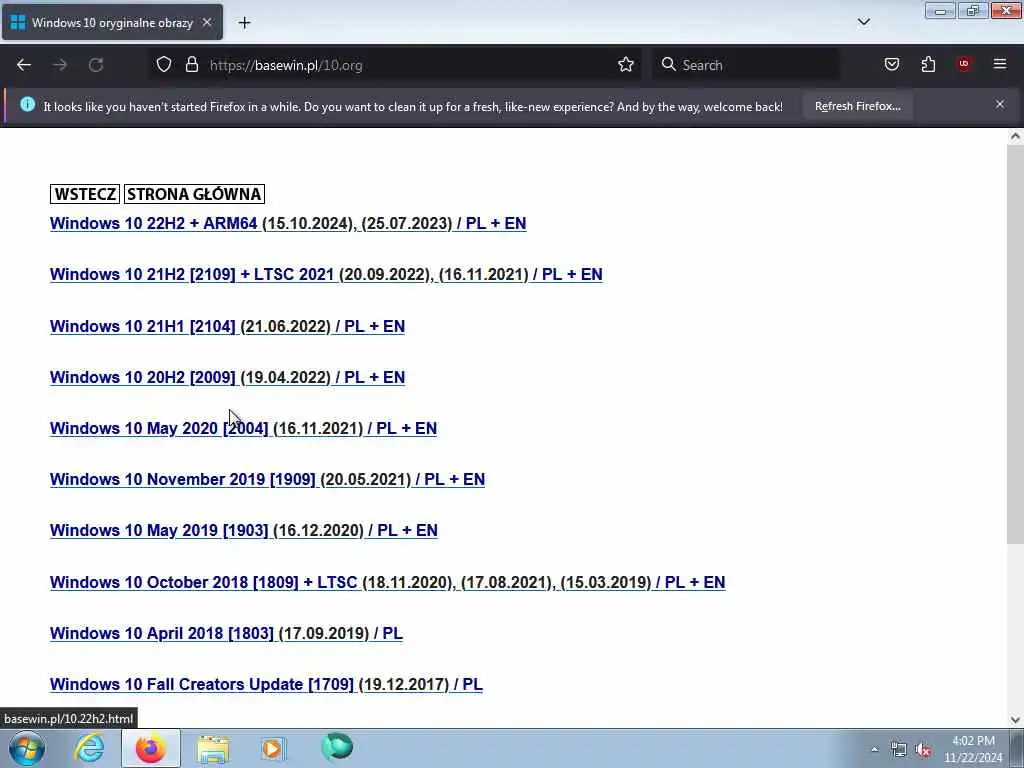The height and width of the screenshot is (768, 1024).
Task: Launch Internet Explorer from the taskbar
Action: 89,748
